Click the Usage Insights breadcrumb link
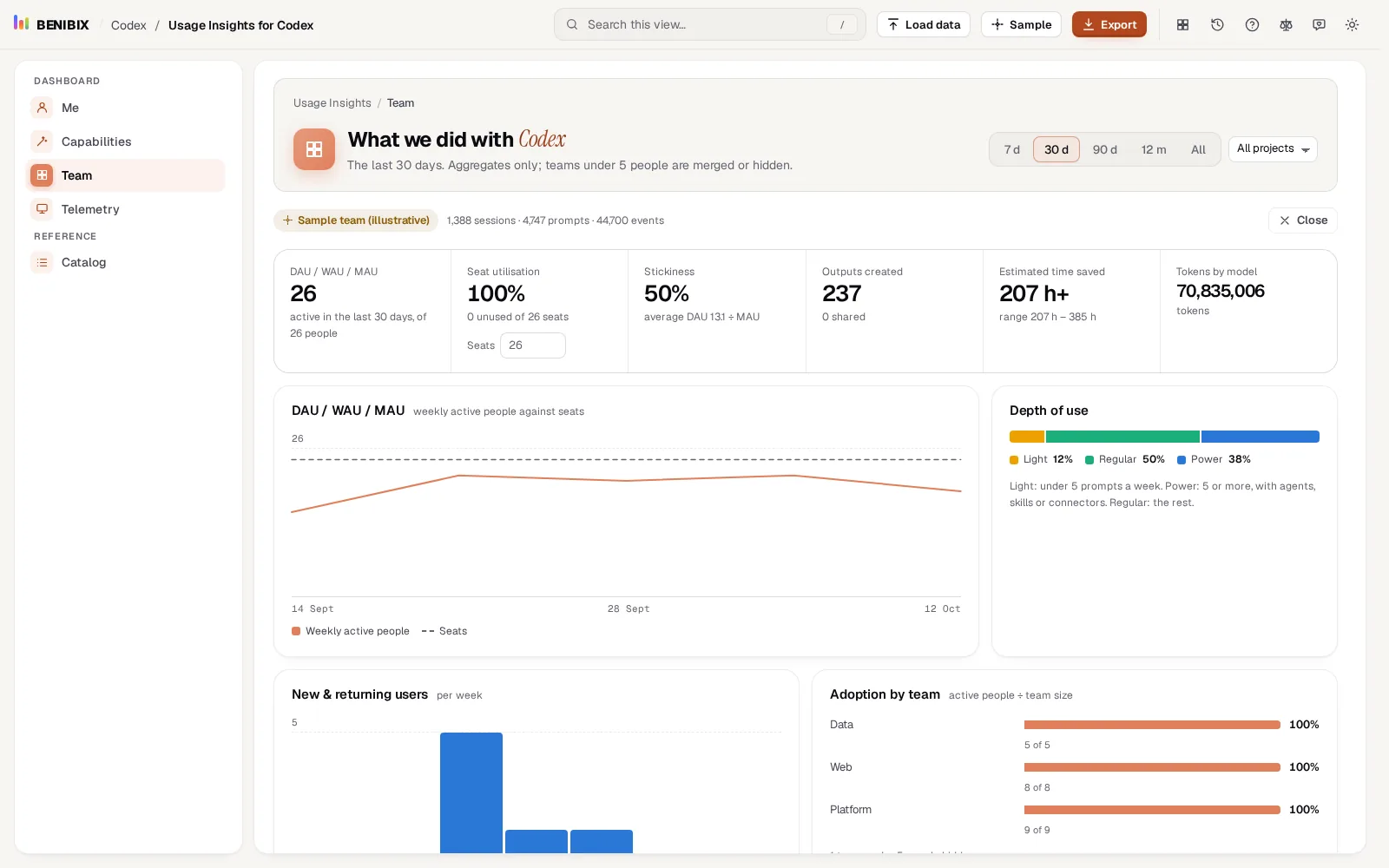This screenshot has height=868, width=1389. pos(332,103)
